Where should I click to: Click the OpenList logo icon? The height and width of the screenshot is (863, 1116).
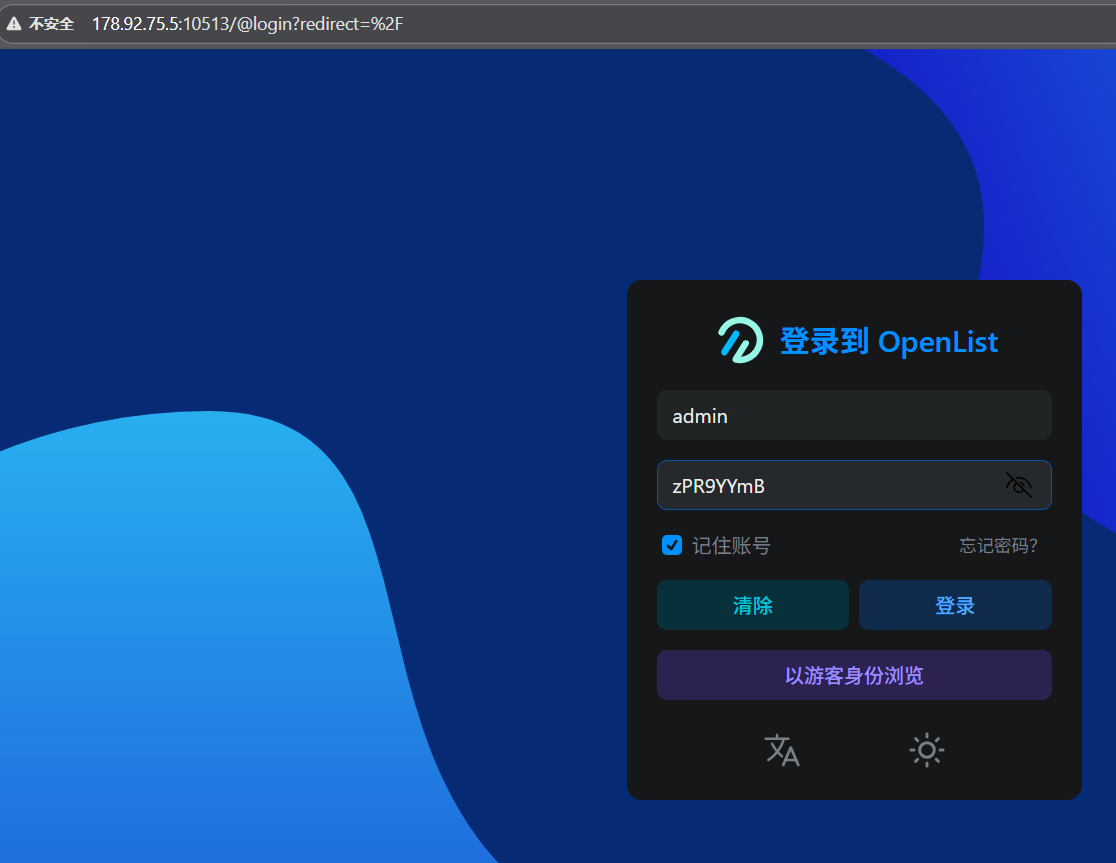(740, 340)
